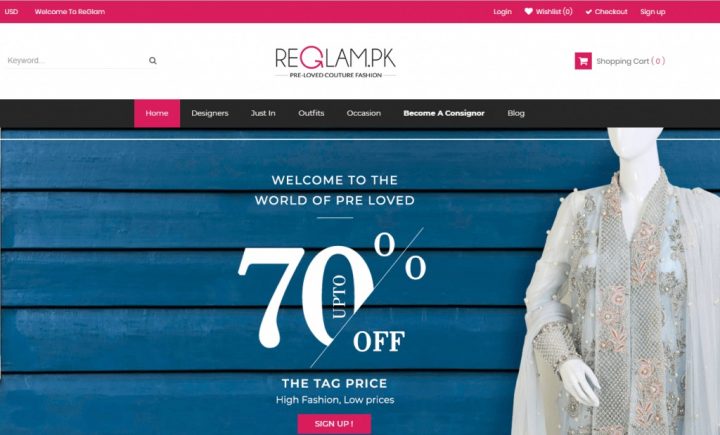Expand the Outfits menu
The height and width of the screenshot is (435, 720).
(x=311, y=113)
